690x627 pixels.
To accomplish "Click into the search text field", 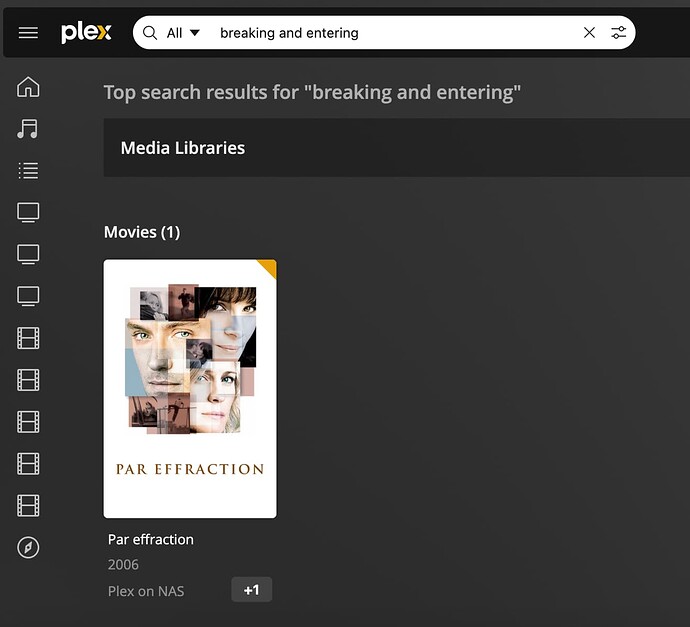I will point(396,33).
